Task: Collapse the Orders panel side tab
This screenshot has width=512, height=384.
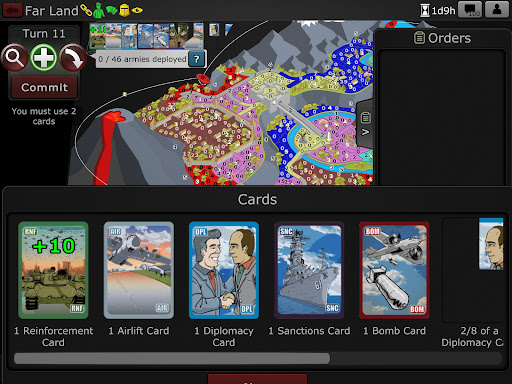Action: pyautogui.click(x=365, y=124)
